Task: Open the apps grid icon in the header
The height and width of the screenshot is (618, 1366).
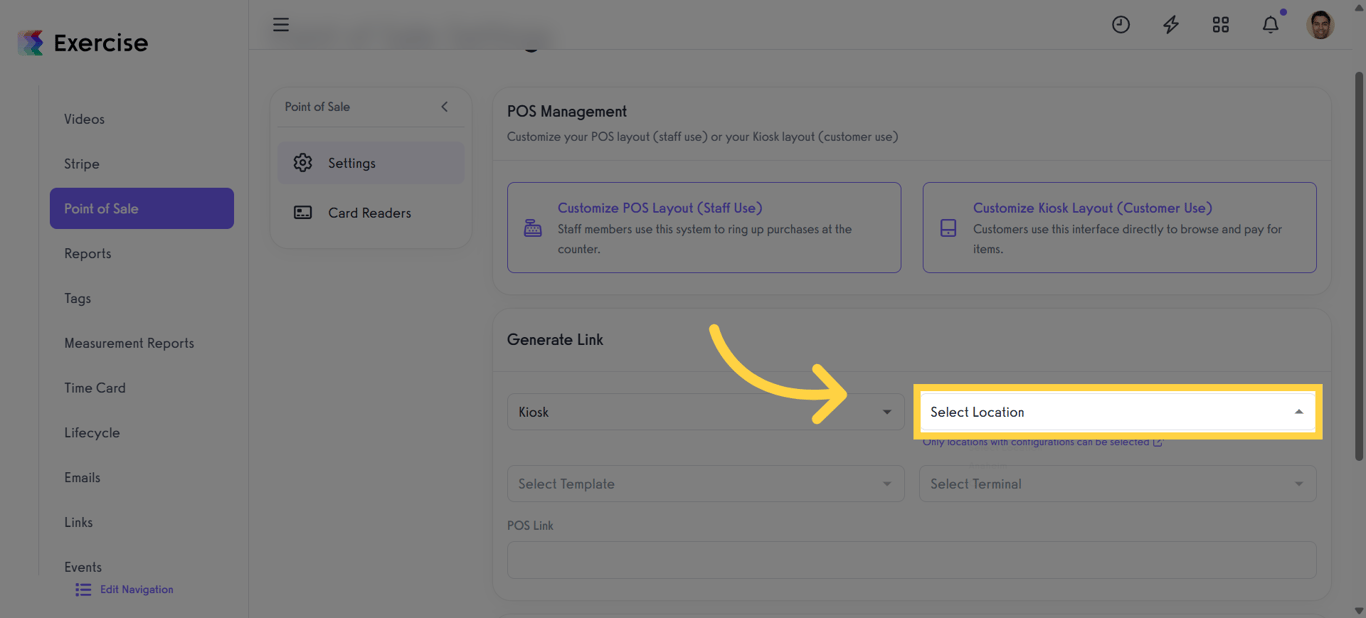Action: 1220,24
